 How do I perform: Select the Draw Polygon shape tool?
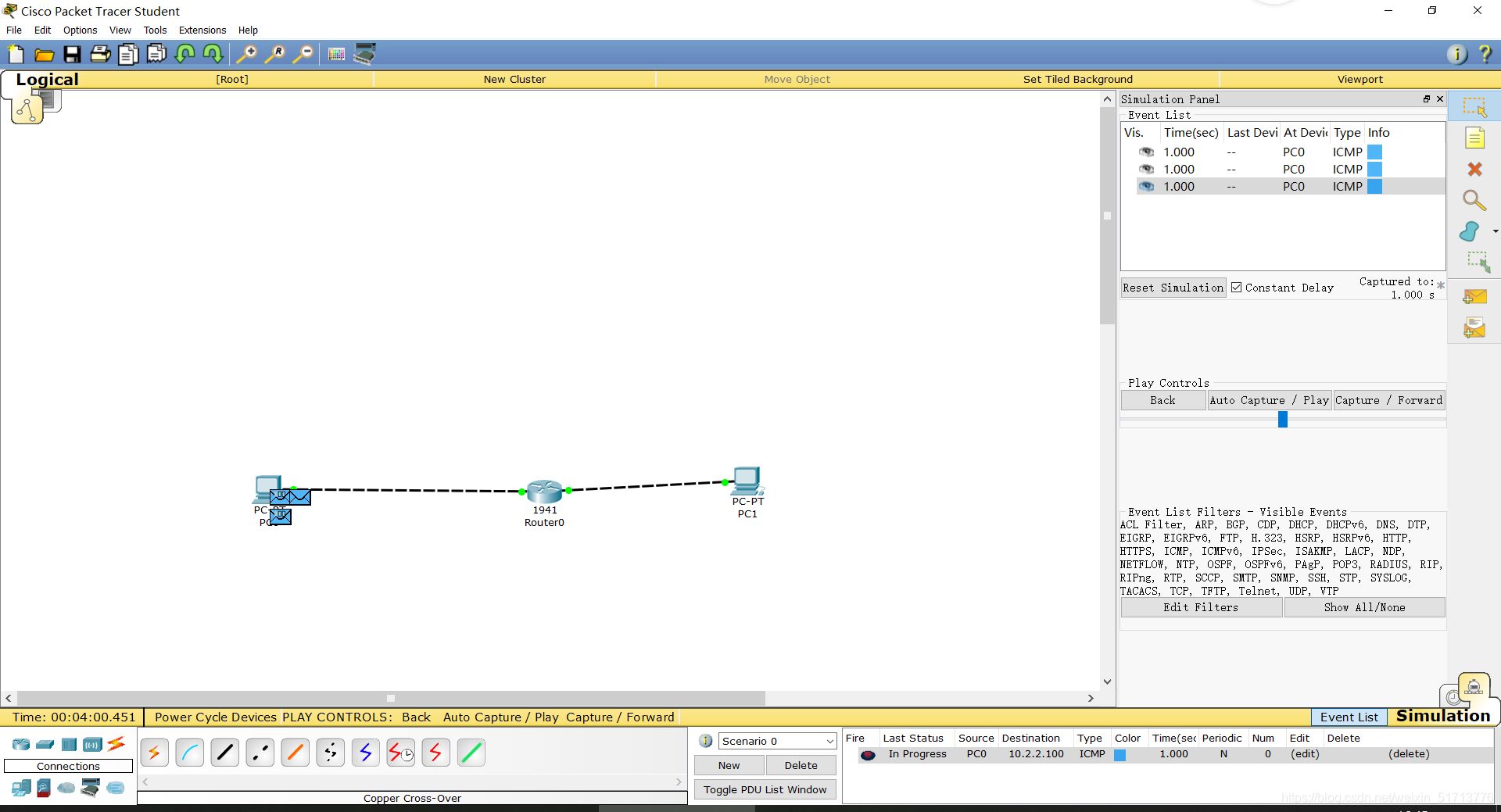tap(1470, 231)
